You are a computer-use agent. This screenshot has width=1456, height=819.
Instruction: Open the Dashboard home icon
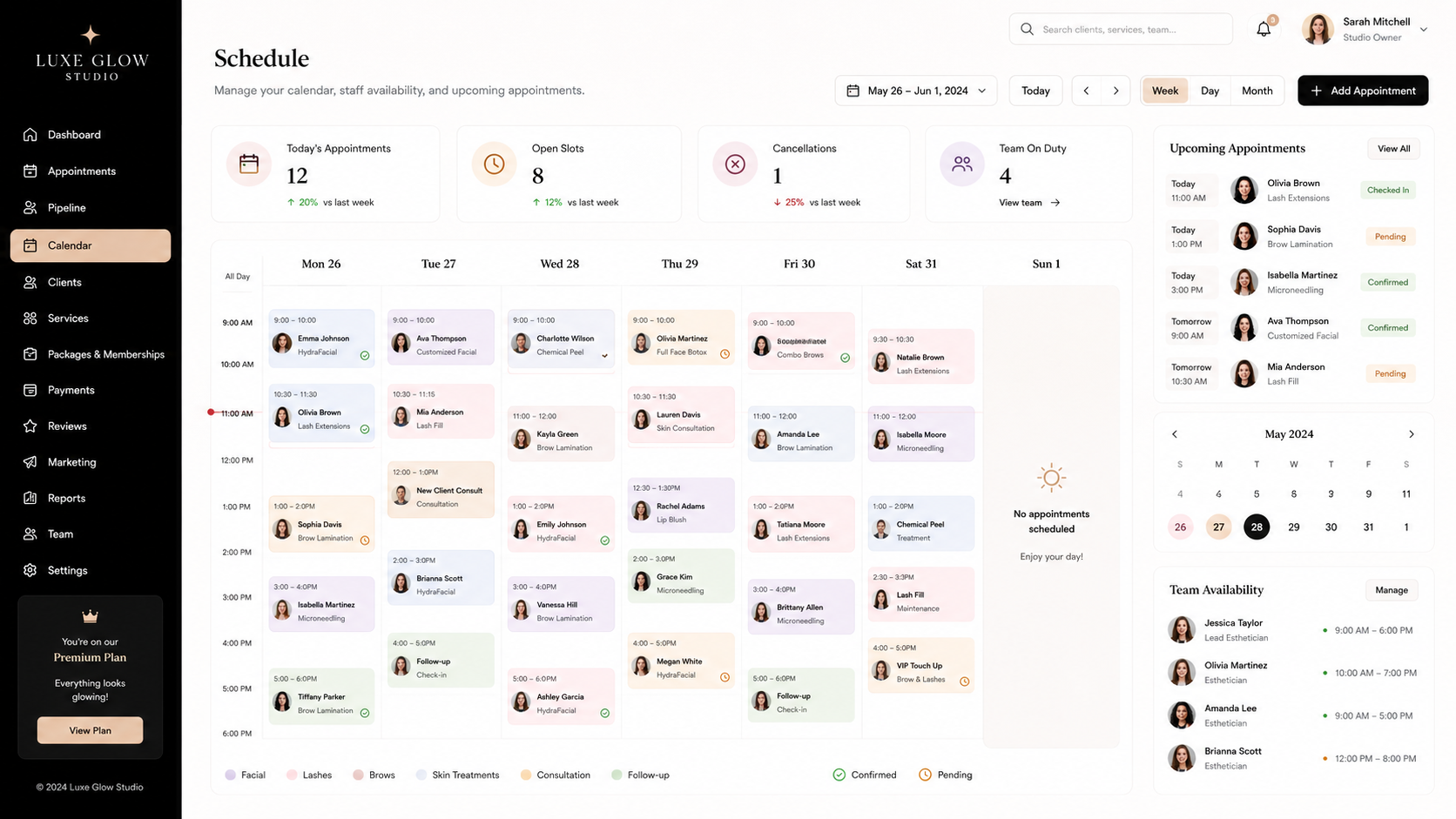click(30, 135)
